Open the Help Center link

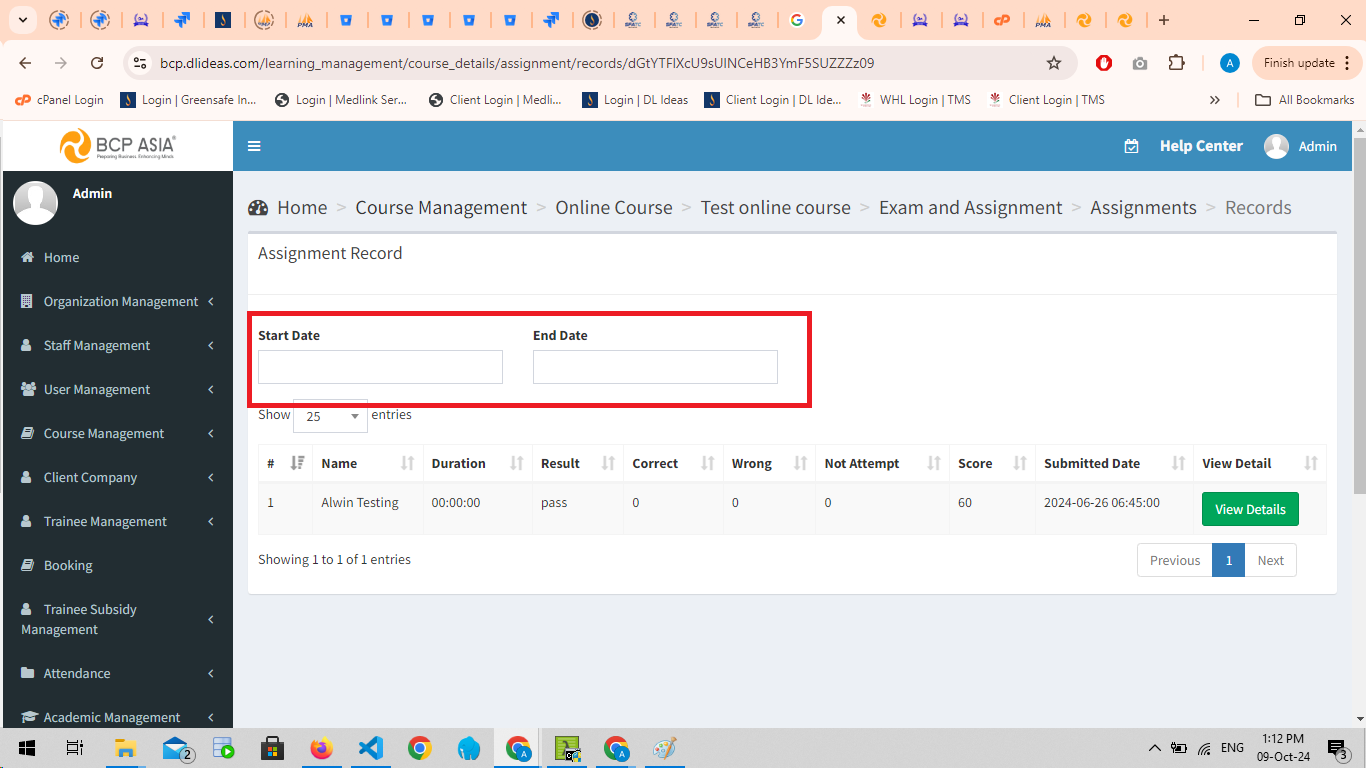pos(1201,146)
